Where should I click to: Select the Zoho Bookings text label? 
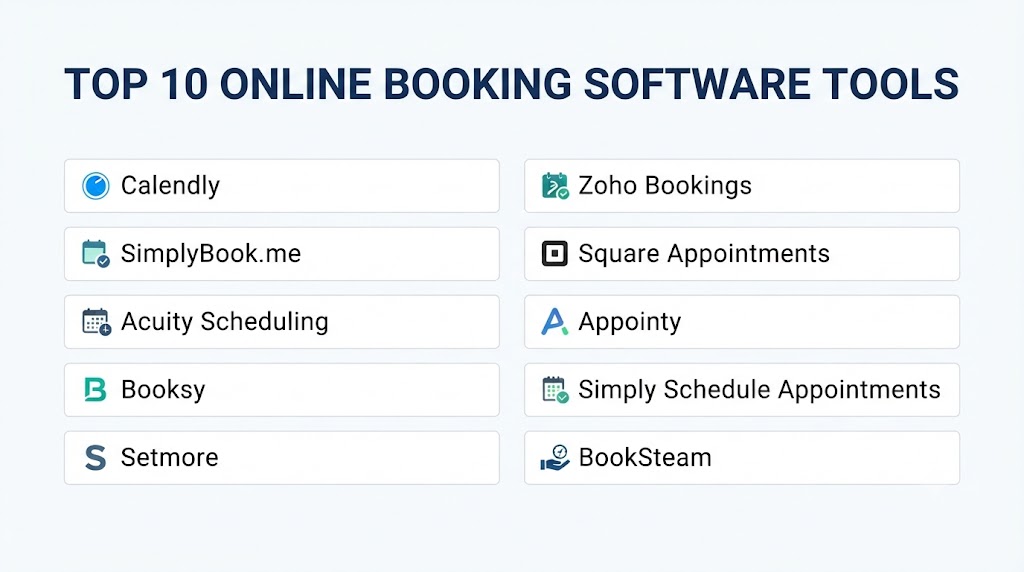pos(665,186)
